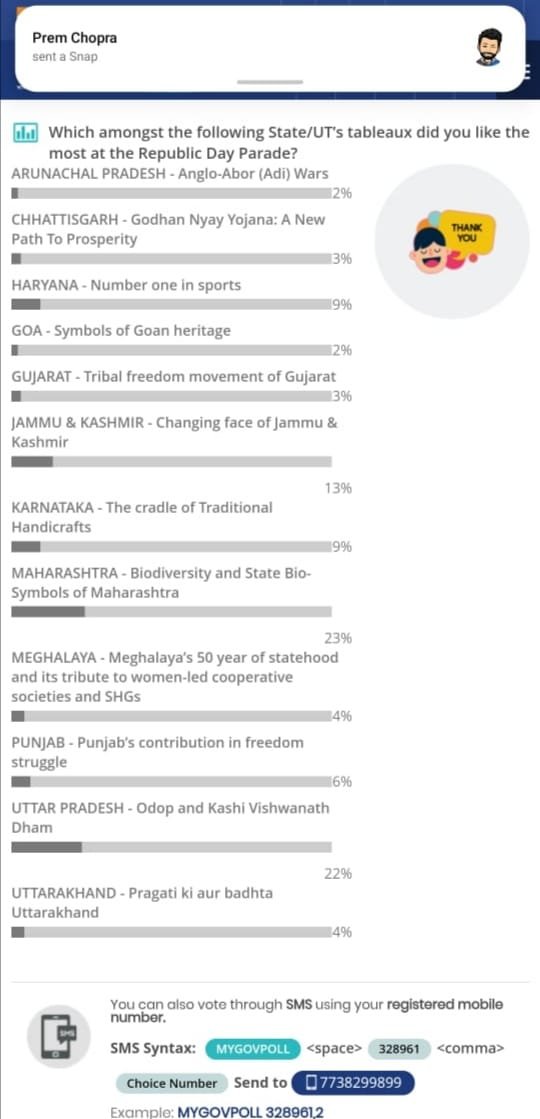Tap the notification drag handle bar
This screenshot has width=540, height=1119.
click(270, 82)
